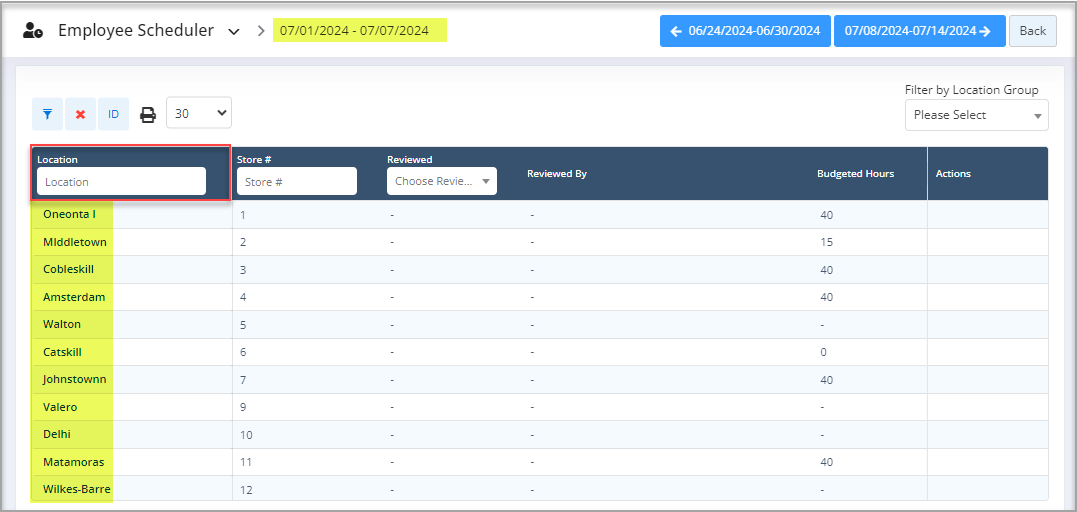Open the Reviewed filter dropdown
The height and width of the screenshot is (512, 1077).
(x=441, y=181)
